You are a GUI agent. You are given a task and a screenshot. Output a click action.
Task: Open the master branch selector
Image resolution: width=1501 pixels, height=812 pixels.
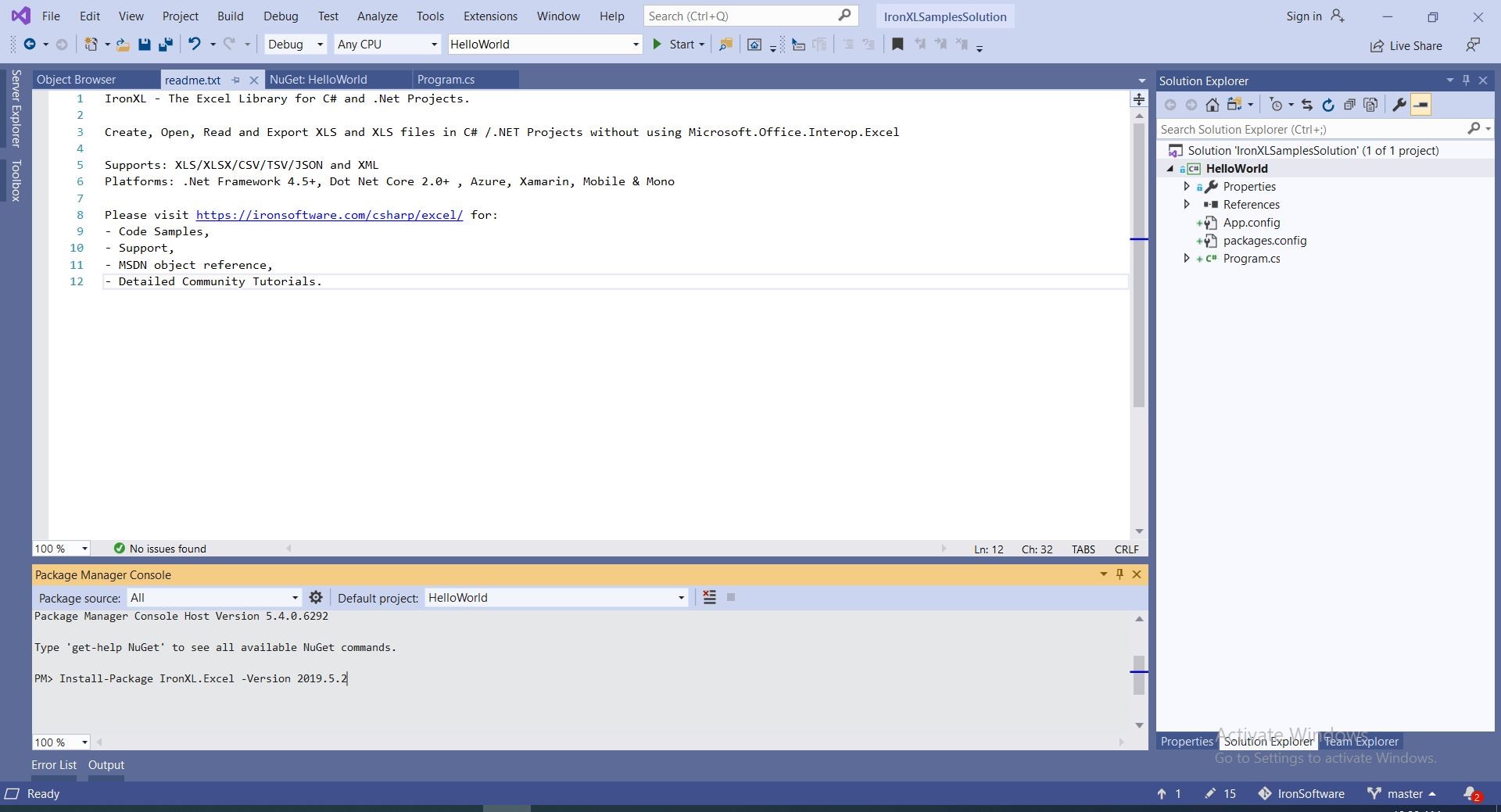tap(1402, 793)
